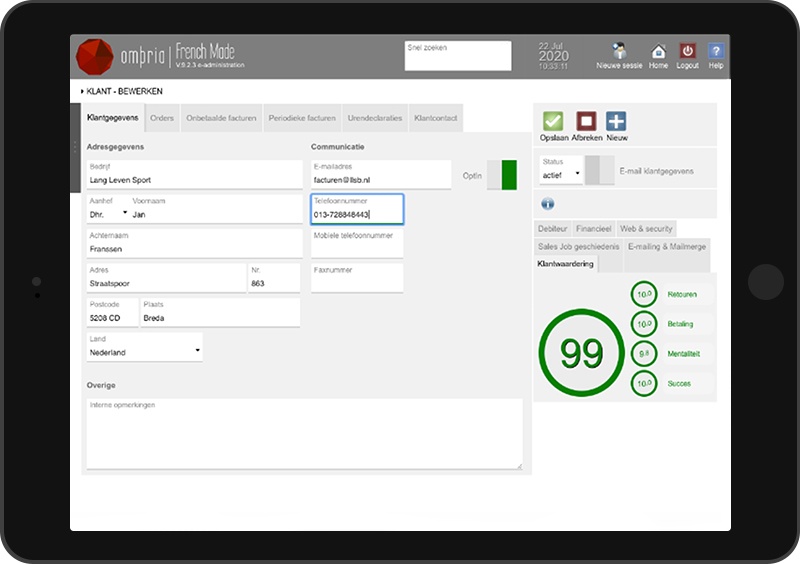800x564 pixels.
Task: Switch to the Orders tab
Action: coord(162,118)
